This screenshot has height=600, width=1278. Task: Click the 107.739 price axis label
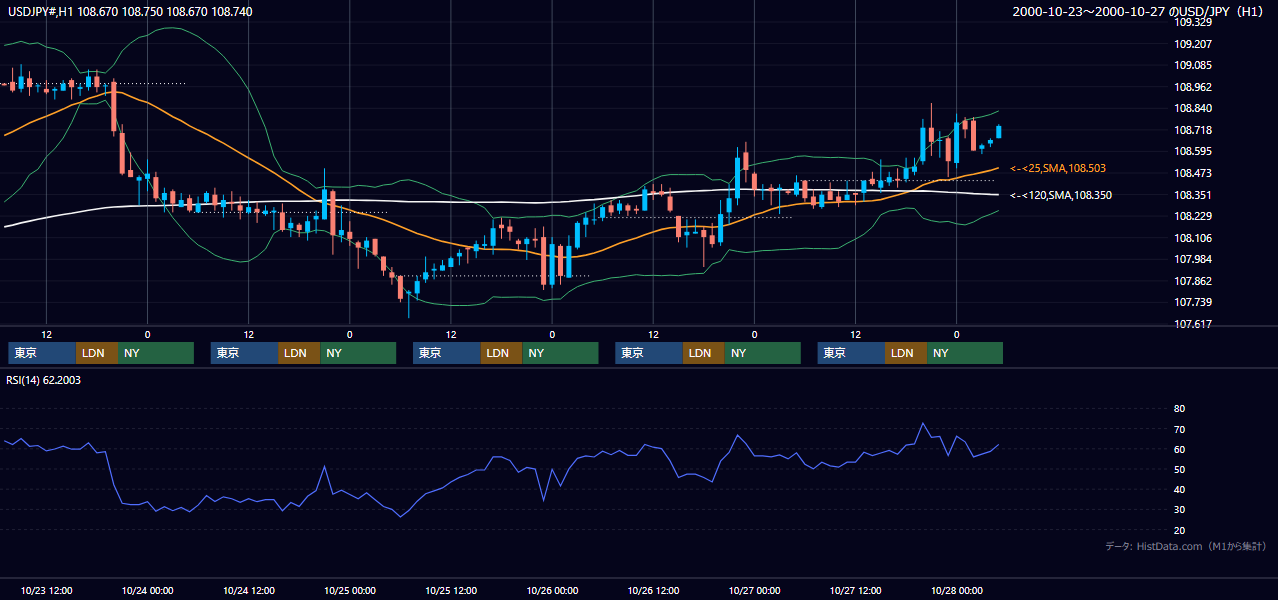[x=1193, y=302]
